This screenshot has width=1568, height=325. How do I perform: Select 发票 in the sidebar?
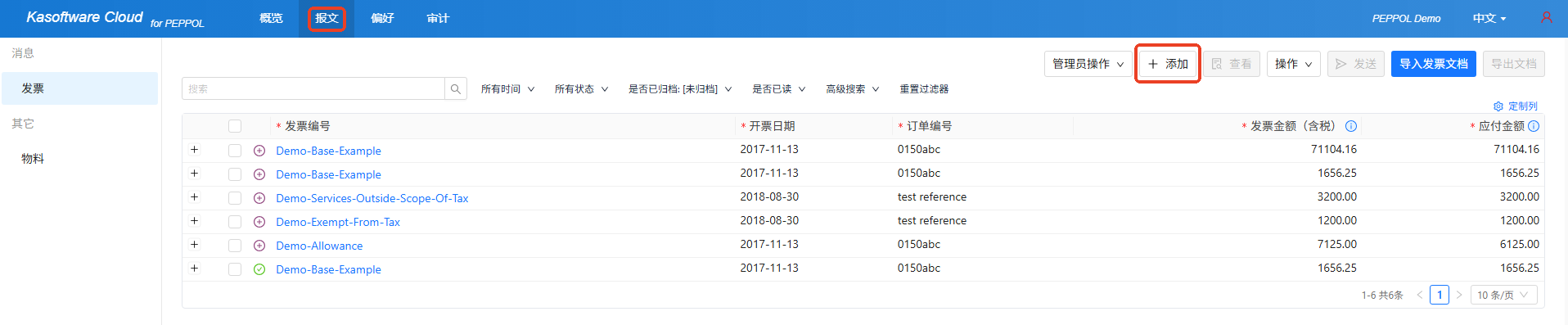click(79, 88)
